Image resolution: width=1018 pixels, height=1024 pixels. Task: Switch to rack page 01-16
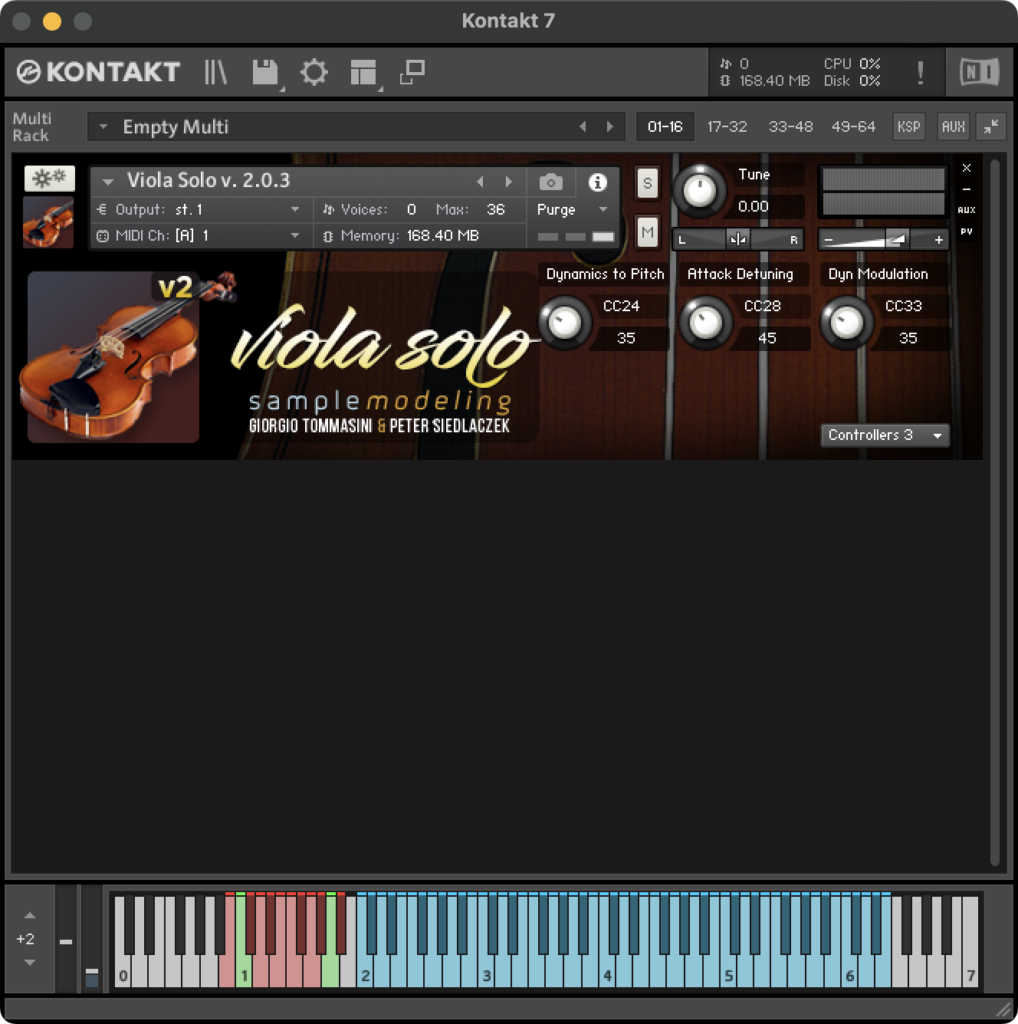[x=665, y=127]
